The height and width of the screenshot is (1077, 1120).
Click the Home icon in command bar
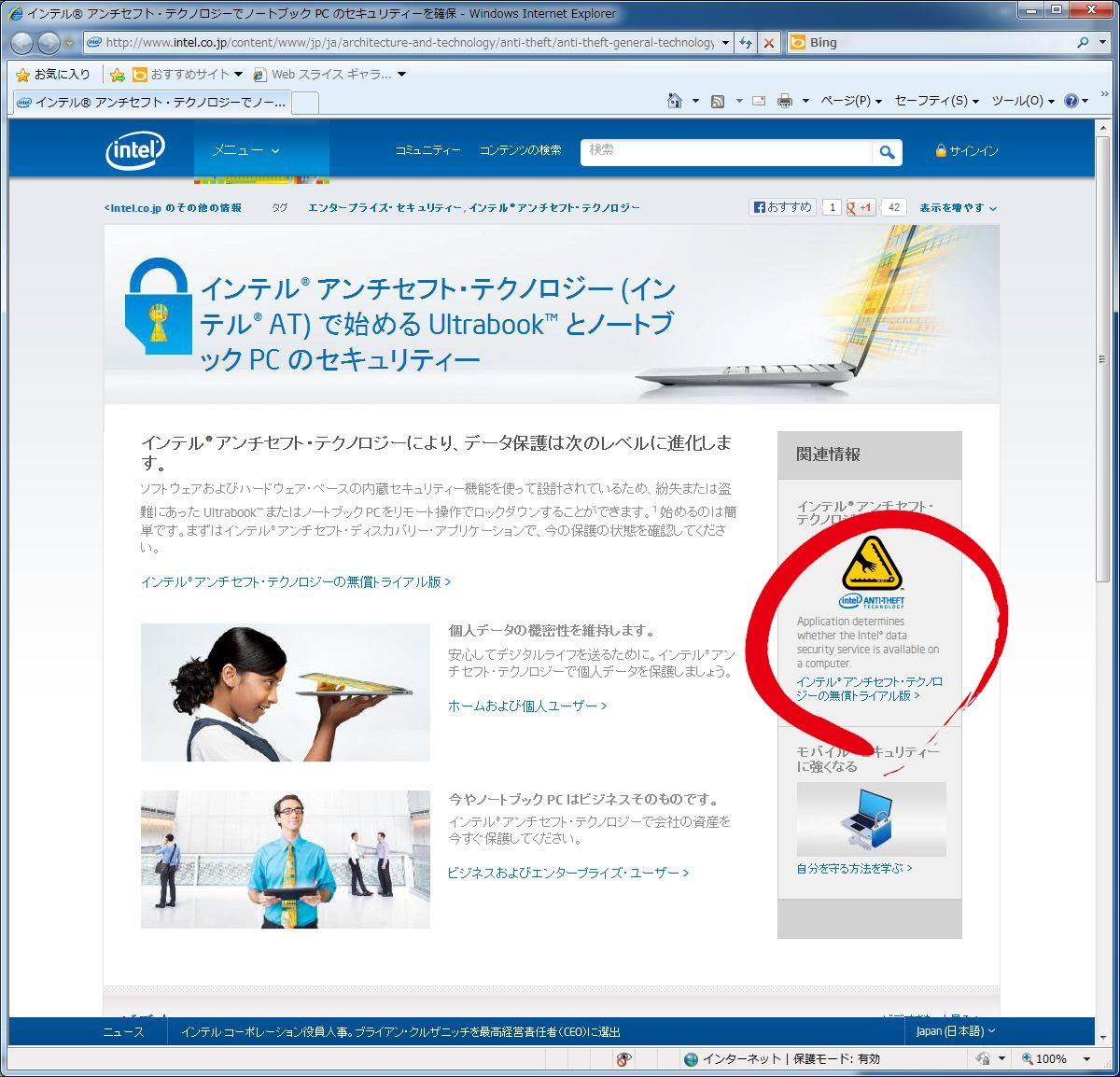pyautogui.click(x=675, y=101)
